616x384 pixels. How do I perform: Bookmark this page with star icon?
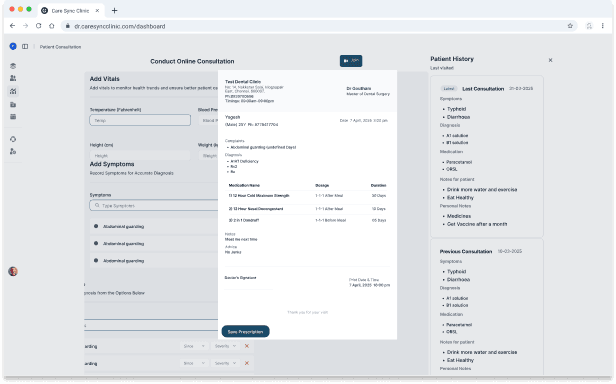click(x=570, y=26)
